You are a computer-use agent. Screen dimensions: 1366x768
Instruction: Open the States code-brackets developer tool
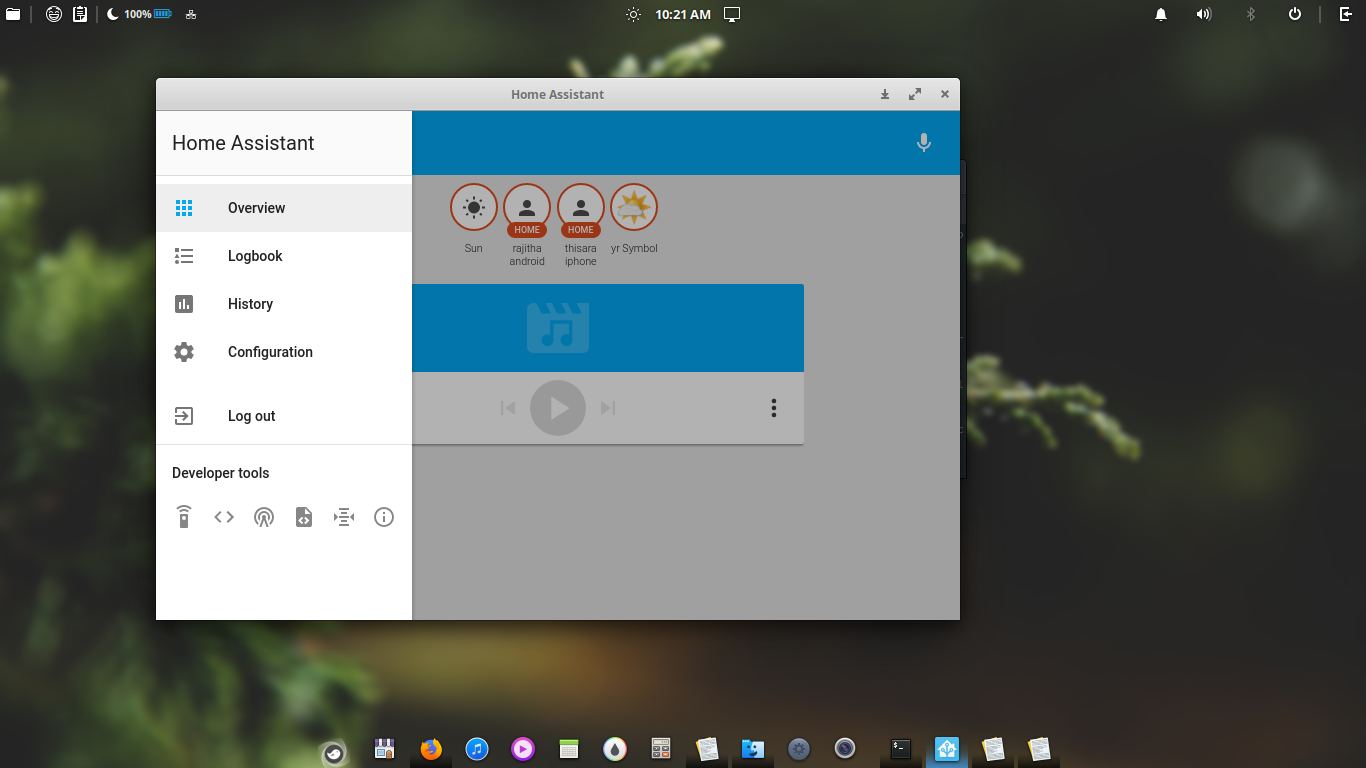[x=224, y=517]
